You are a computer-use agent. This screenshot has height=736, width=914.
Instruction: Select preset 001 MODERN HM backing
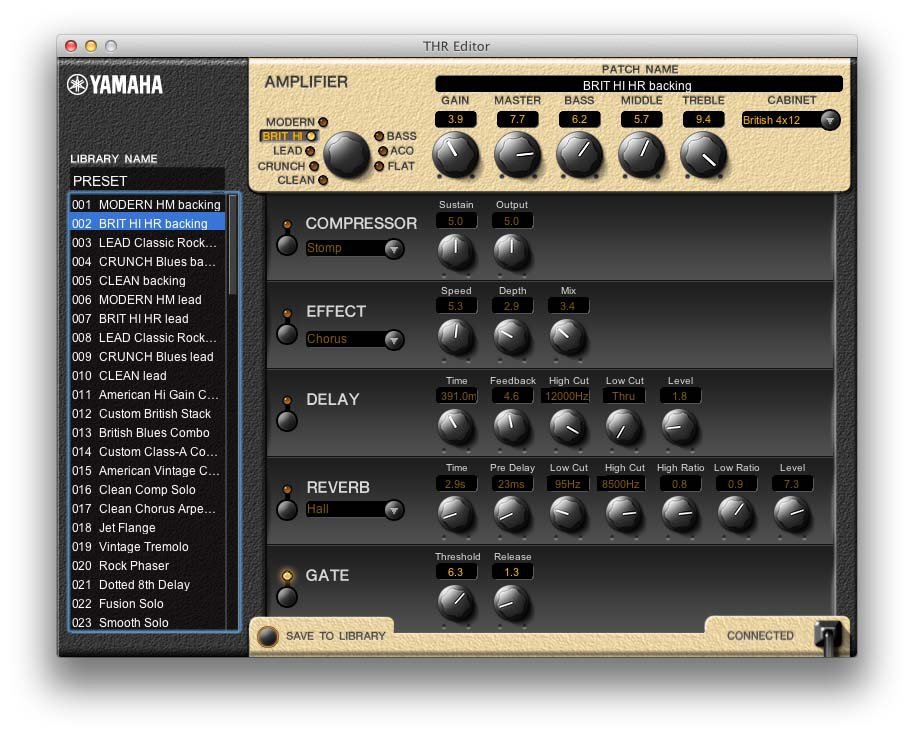pos(147,205)
